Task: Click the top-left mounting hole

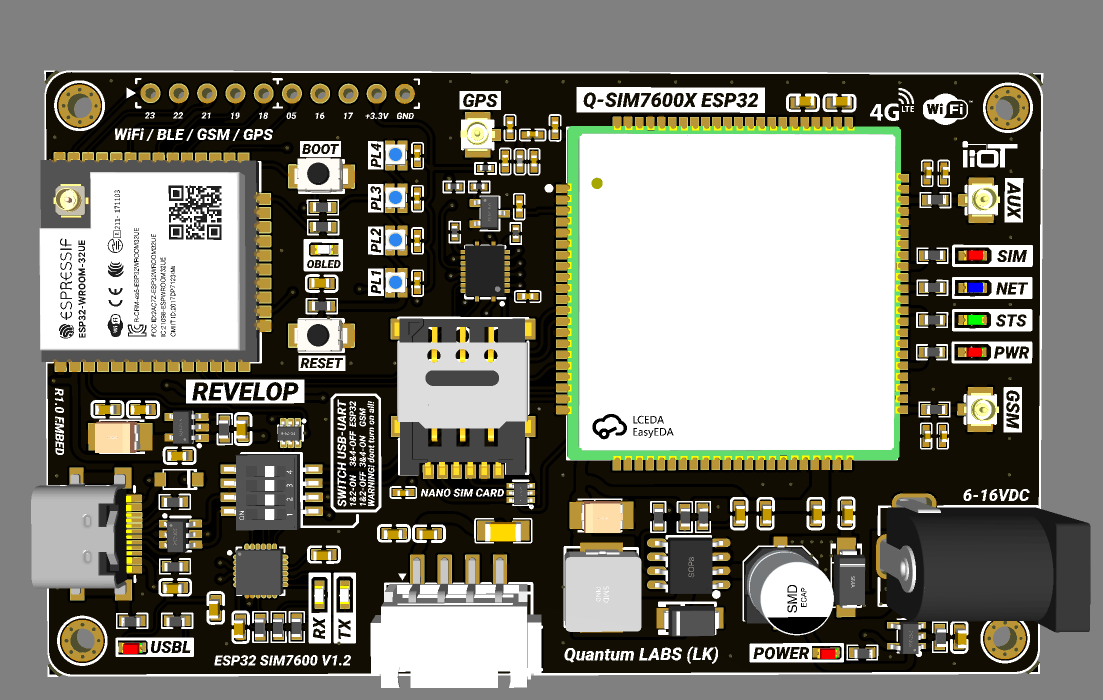Action: 79,106
